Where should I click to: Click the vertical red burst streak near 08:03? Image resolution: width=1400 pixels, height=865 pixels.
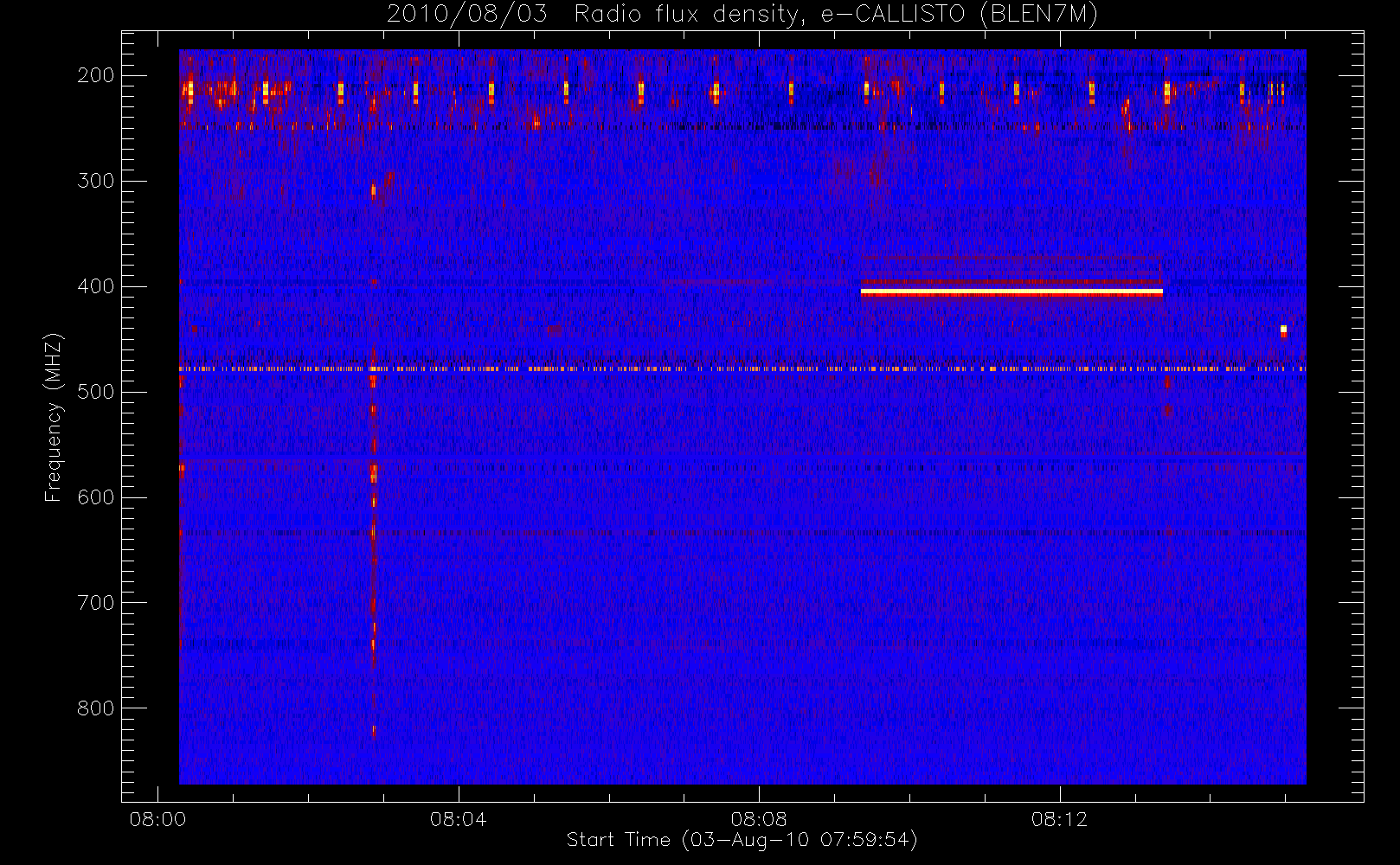(x=373, y=541)
